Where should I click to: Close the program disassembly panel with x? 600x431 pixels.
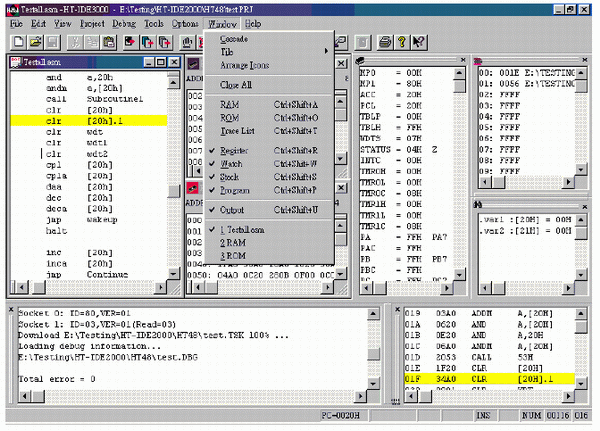(397, 309)
